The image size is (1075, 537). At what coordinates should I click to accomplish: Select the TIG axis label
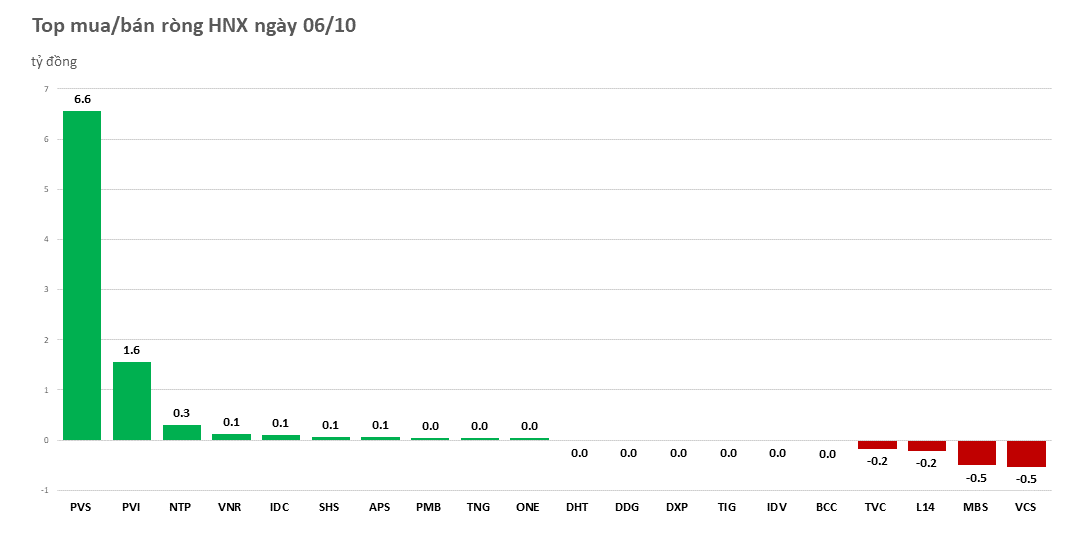coord(727,507)
